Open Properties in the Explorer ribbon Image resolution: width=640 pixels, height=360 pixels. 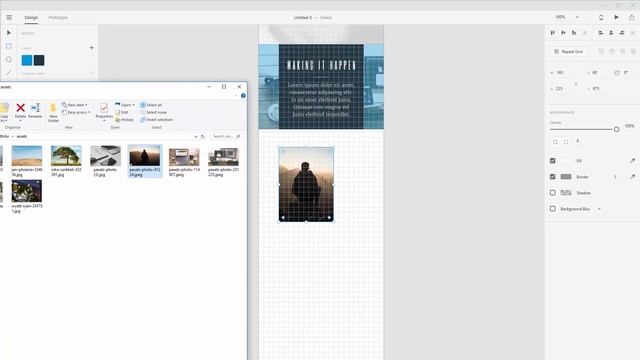[104, 111]
